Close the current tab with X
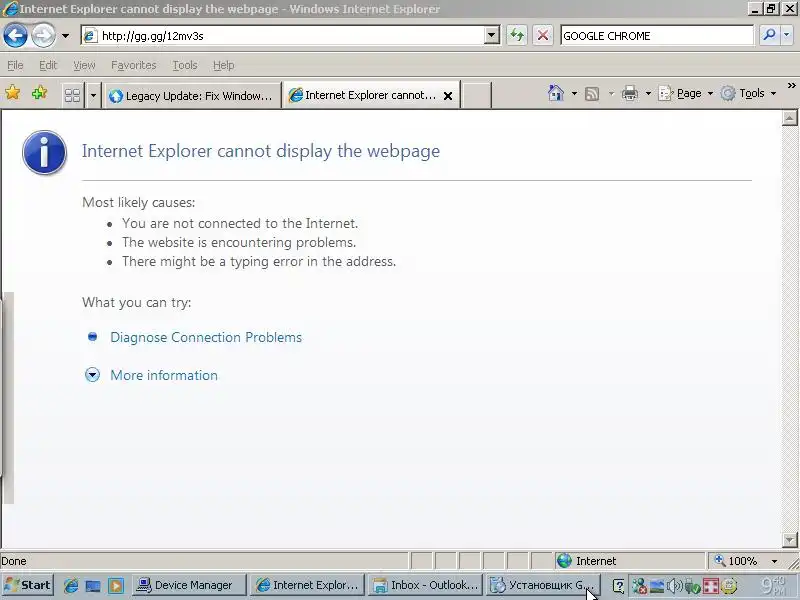 448,95
